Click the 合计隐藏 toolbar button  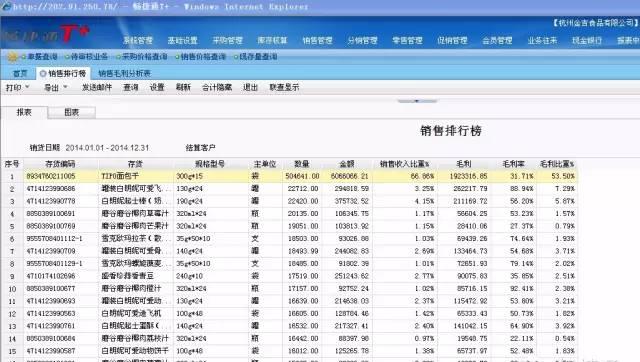(x=217, y=87)
